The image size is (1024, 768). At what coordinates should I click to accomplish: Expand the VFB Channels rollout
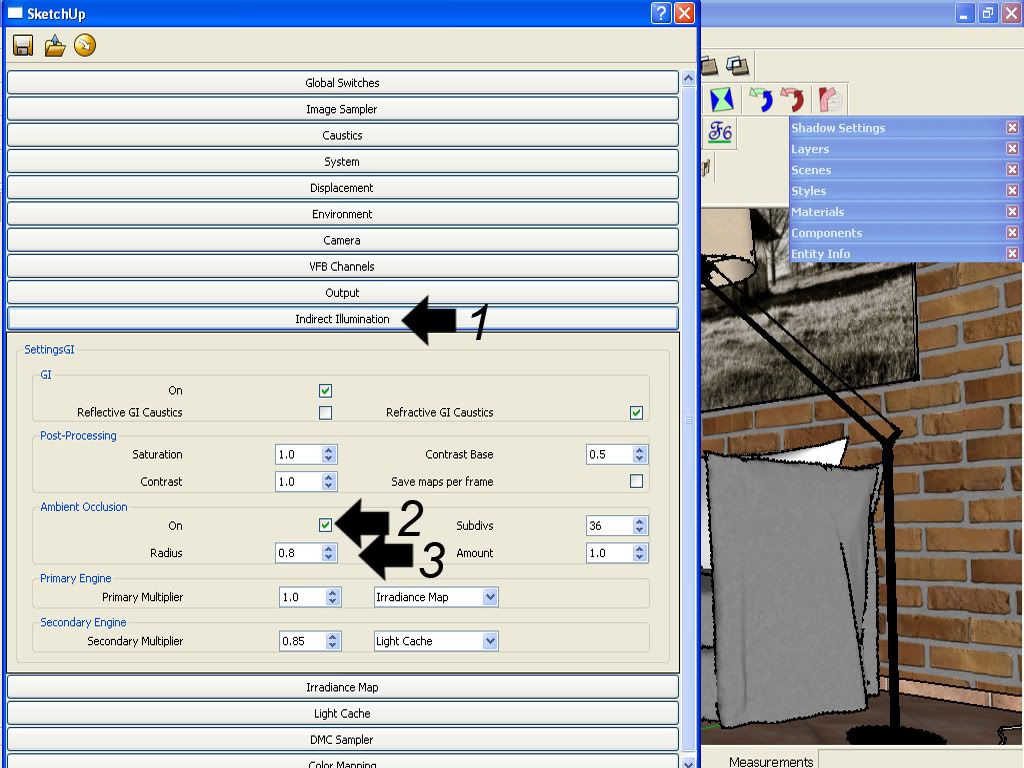point(343,266)
